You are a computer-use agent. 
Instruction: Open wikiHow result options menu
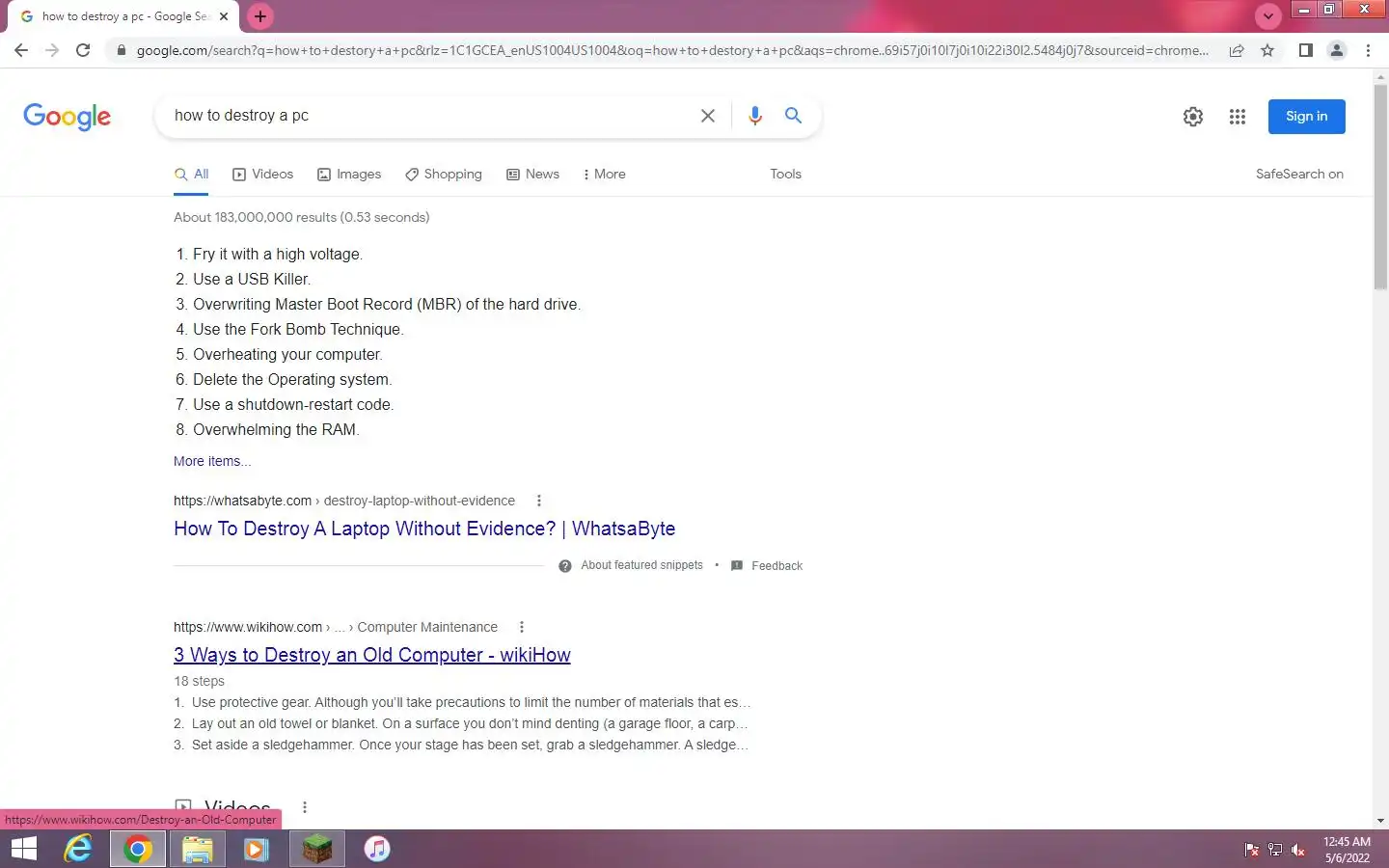pyautogui.click(x=521, y=627)
